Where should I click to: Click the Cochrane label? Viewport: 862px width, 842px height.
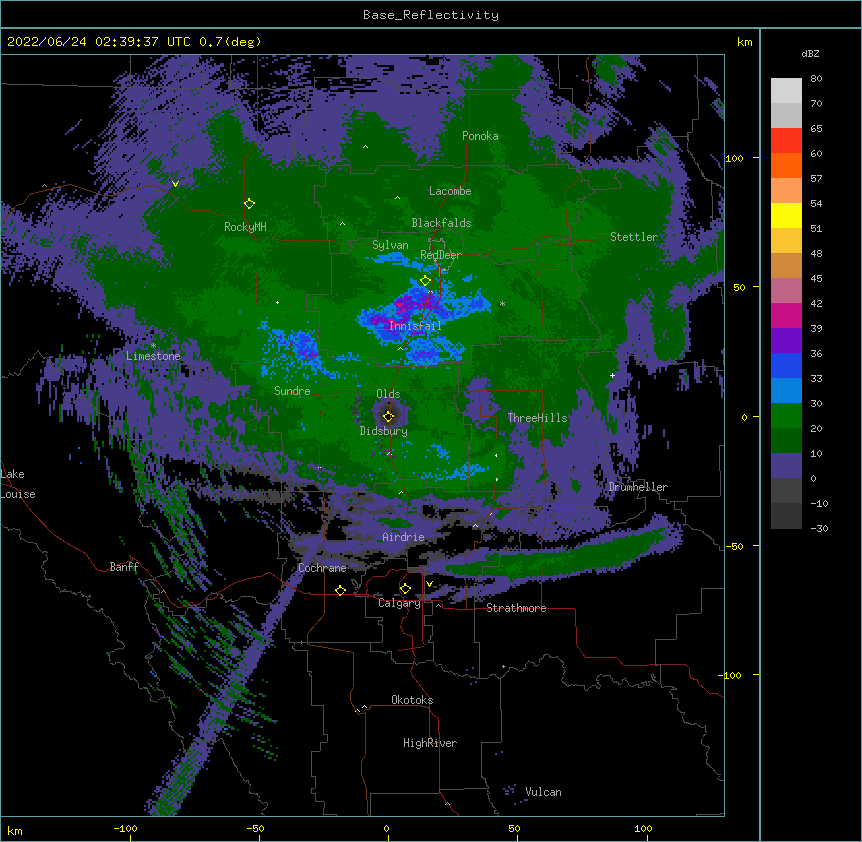pyautogui.click(x=322, y=568)
